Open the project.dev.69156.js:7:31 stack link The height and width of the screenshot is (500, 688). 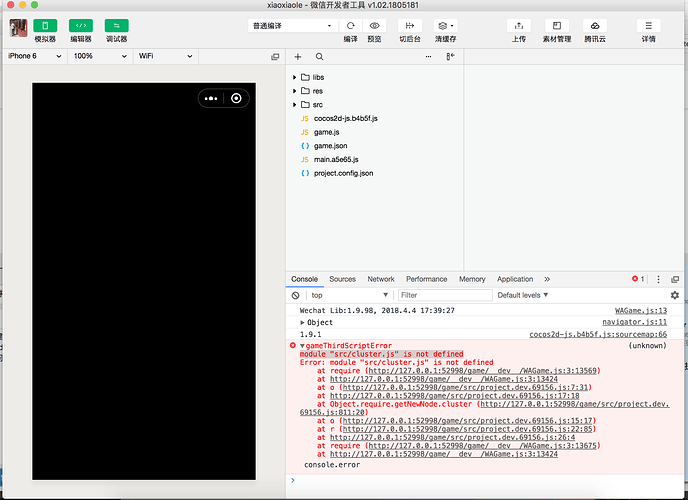(465, 387)
